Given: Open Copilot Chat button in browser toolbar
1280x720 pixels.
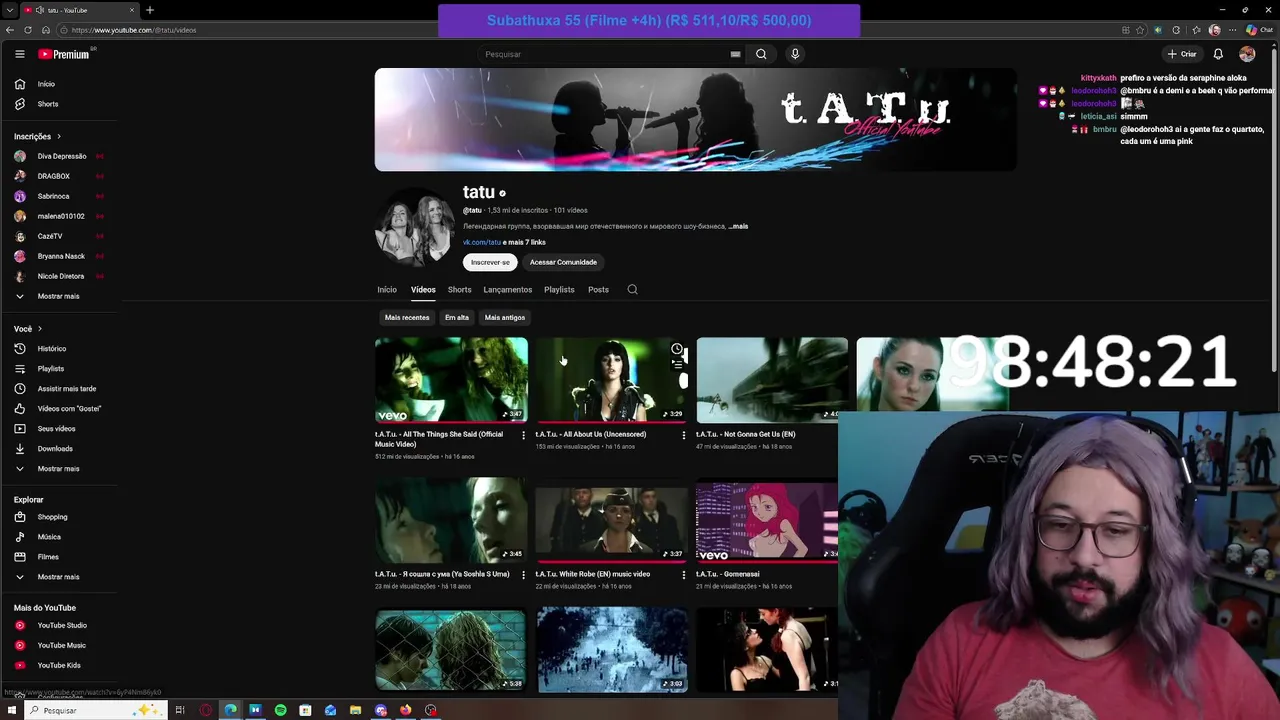Looking at the screenshot, I should (1258, 30).
